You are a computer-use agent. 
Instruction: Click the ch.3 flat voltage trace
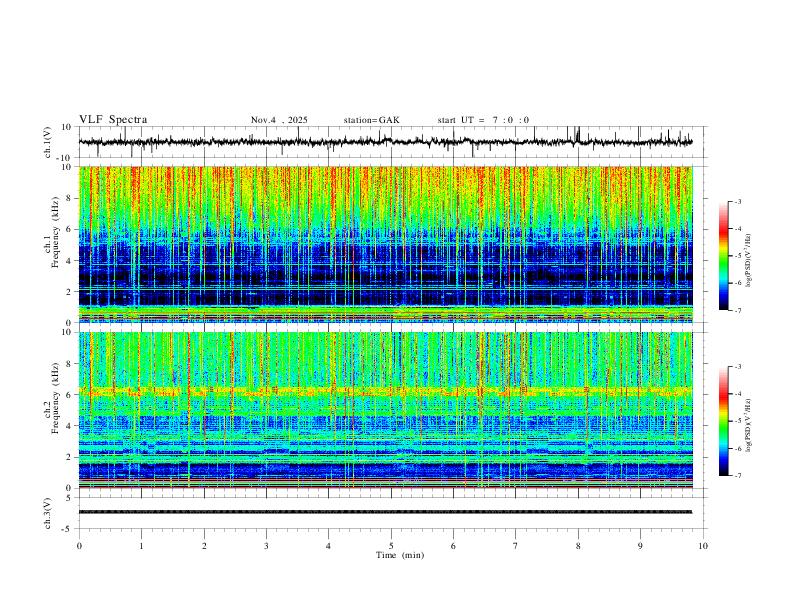tap(385, 512)
